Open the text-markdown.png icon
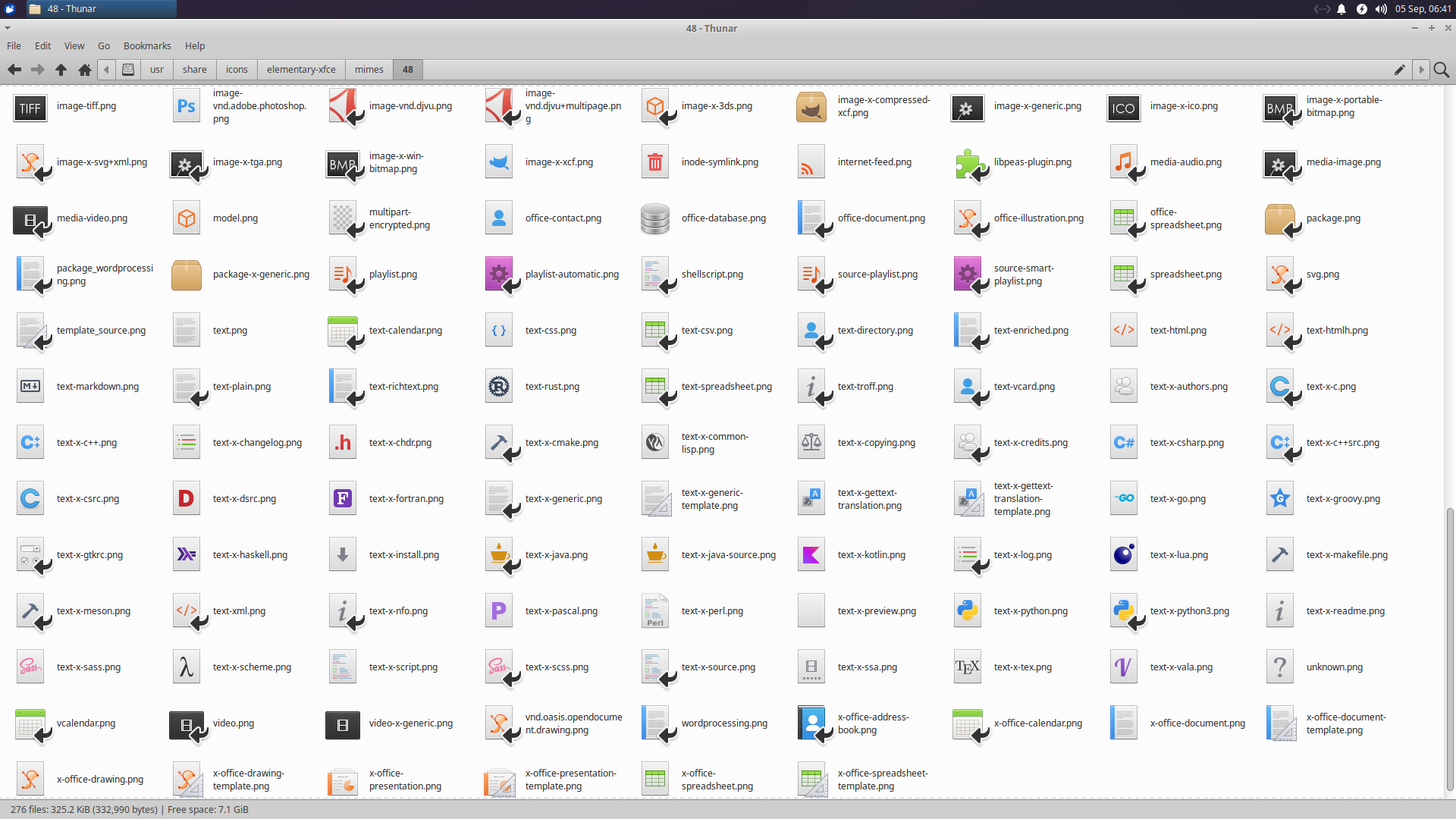The height and width of the screenshot is (819, 1456). click(30, 386)
